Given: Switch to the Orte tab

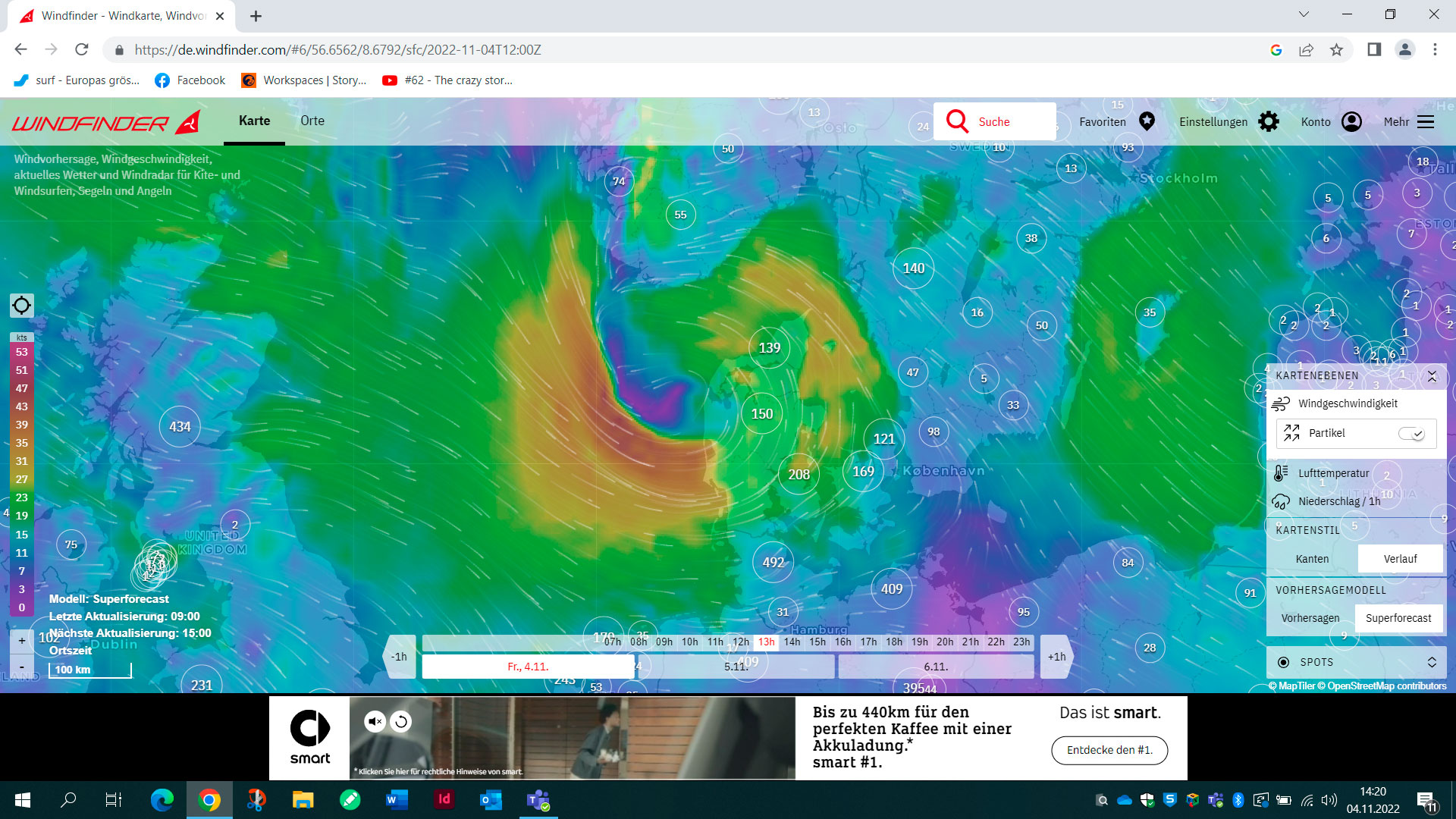Looking at the screenshot, I should pos(312,121).
